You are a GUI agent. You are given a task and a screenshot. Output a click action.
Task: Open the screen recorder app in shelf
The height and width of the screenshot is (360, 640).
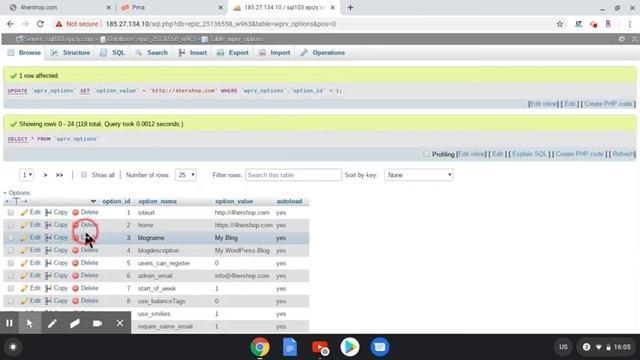tap(320, 347)
